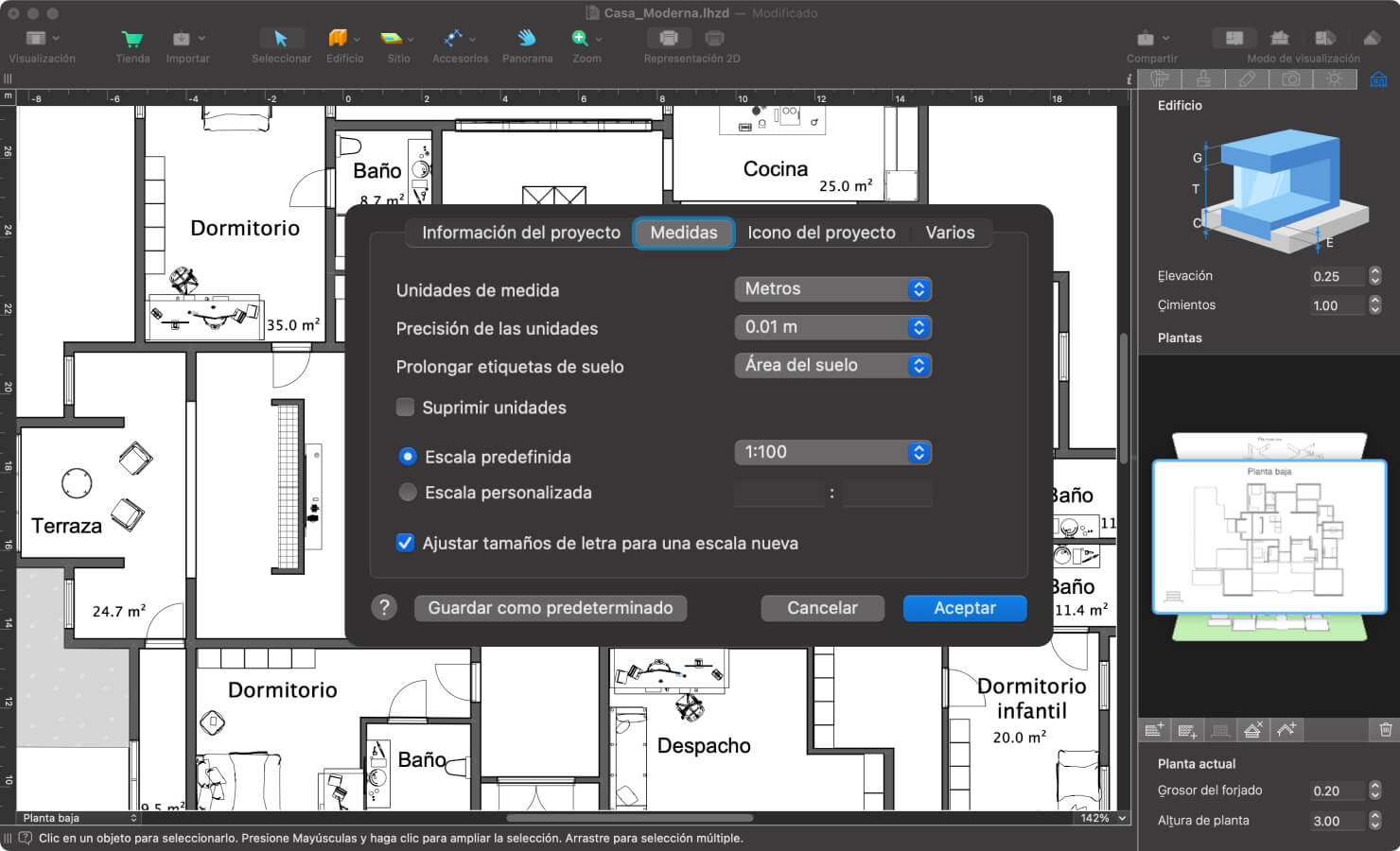Switch to split 2D/3D view mode
1400x851 pixels.
point(1325,39)
